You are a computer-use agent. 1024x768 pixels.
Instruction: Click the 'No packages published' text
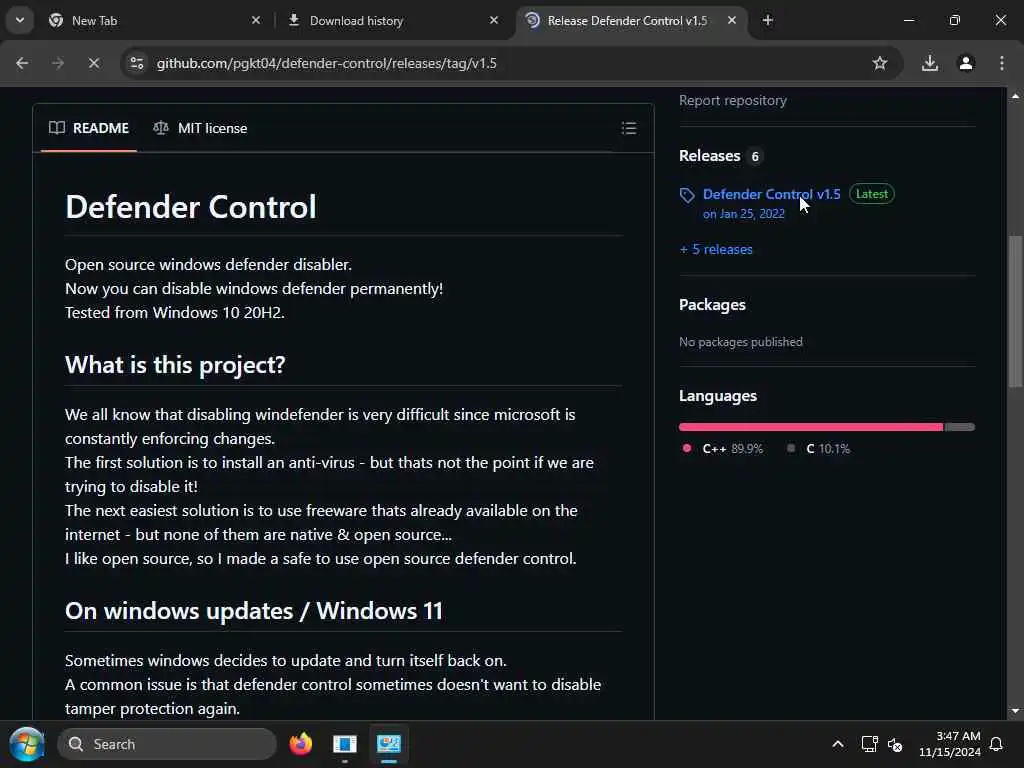(741, 342)
